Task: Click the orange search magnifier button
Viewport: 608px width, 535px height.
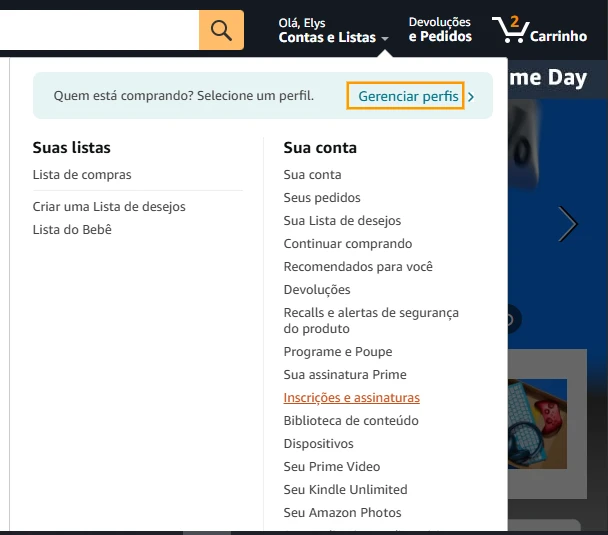Action: tap(221, 30)
